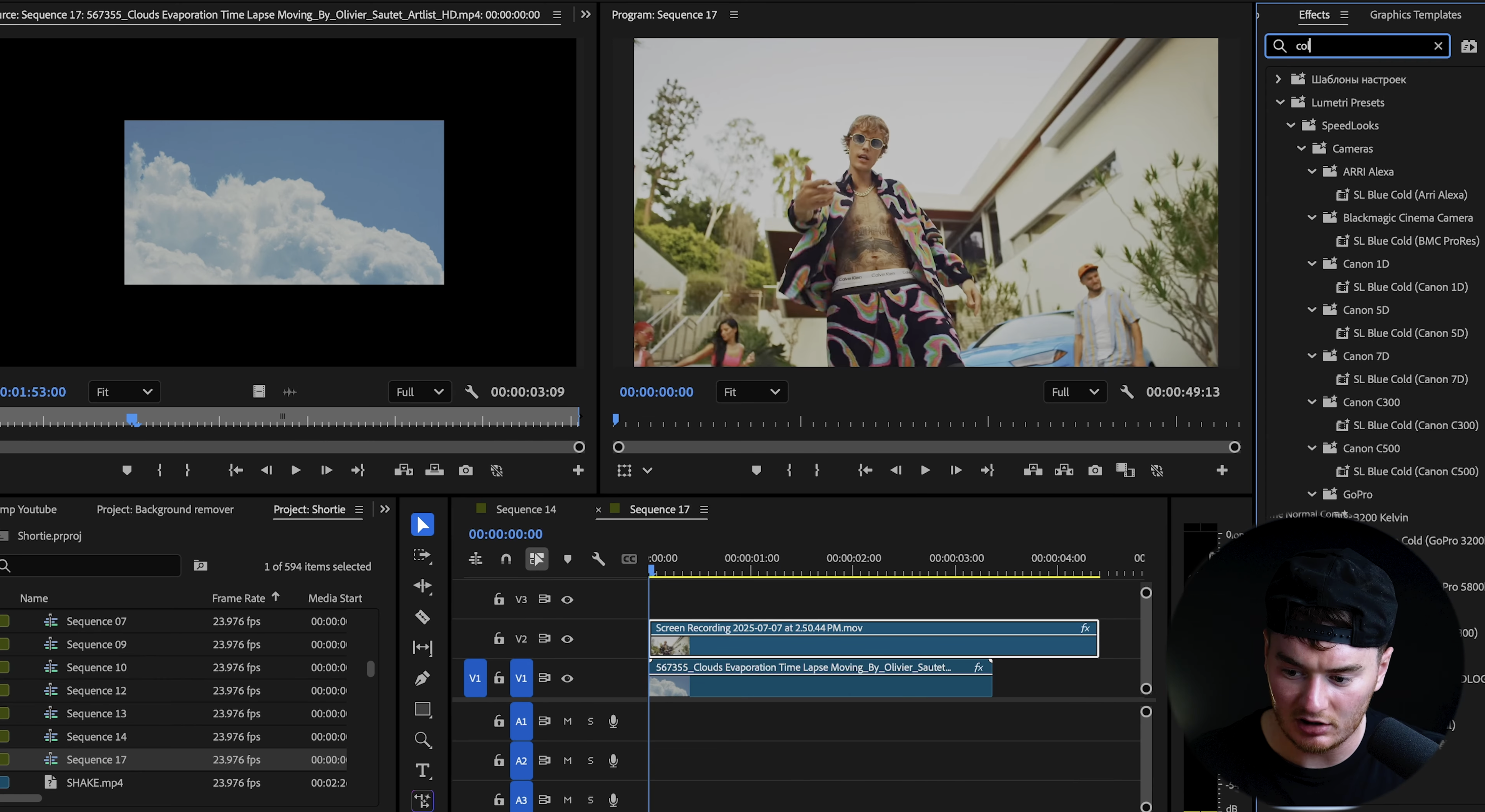Open Effects panel hamburger menu
The width and height of the screenshot is (1485, 812).
click(1344, 15)
